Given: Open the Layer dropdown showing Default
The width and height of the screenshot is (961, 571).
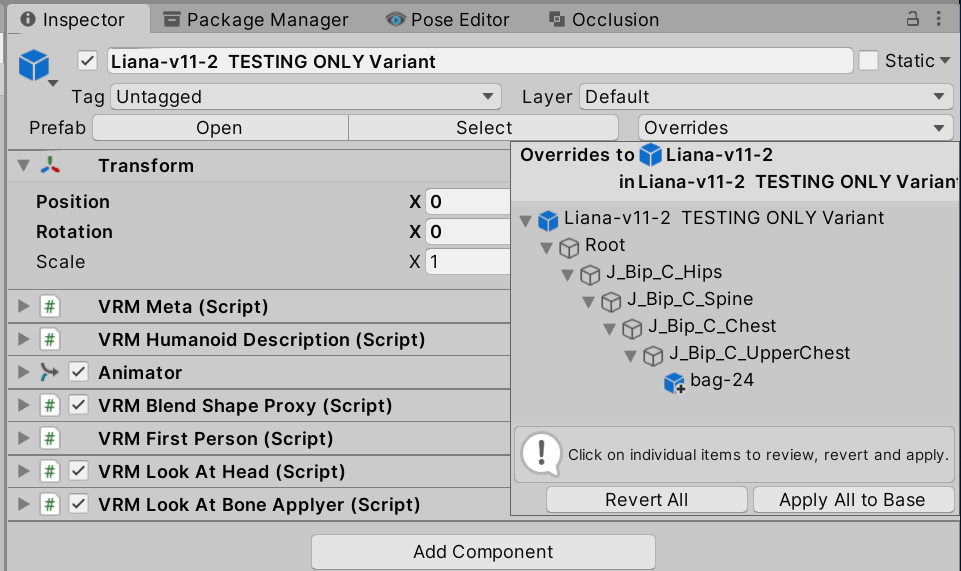Looking at the screenshot, I should (766, 96).
